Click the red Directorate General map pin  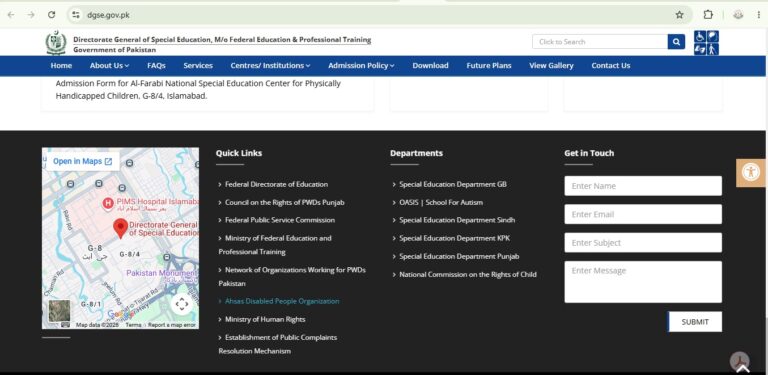(120, 229)
